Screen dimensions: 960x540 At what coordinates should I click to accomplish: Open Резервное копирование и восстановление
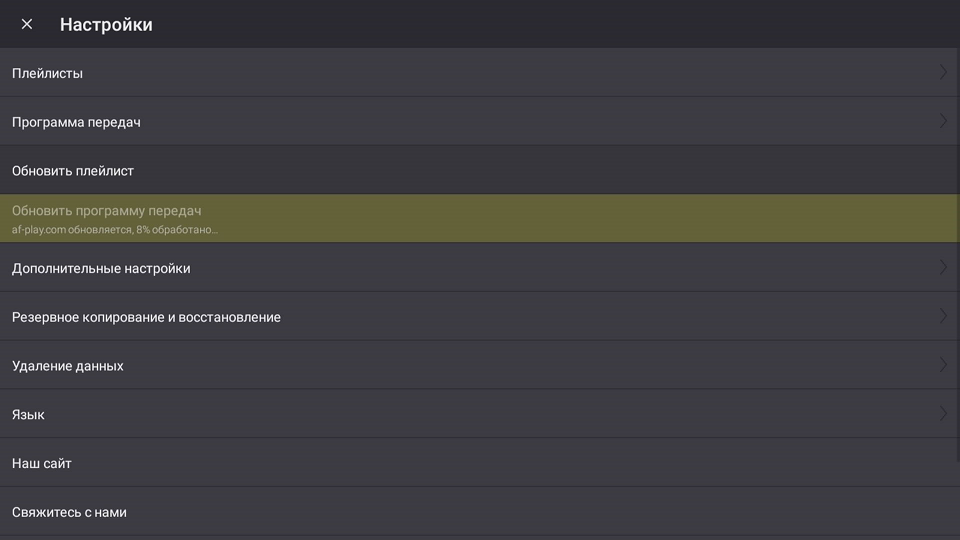coord(146,317)
